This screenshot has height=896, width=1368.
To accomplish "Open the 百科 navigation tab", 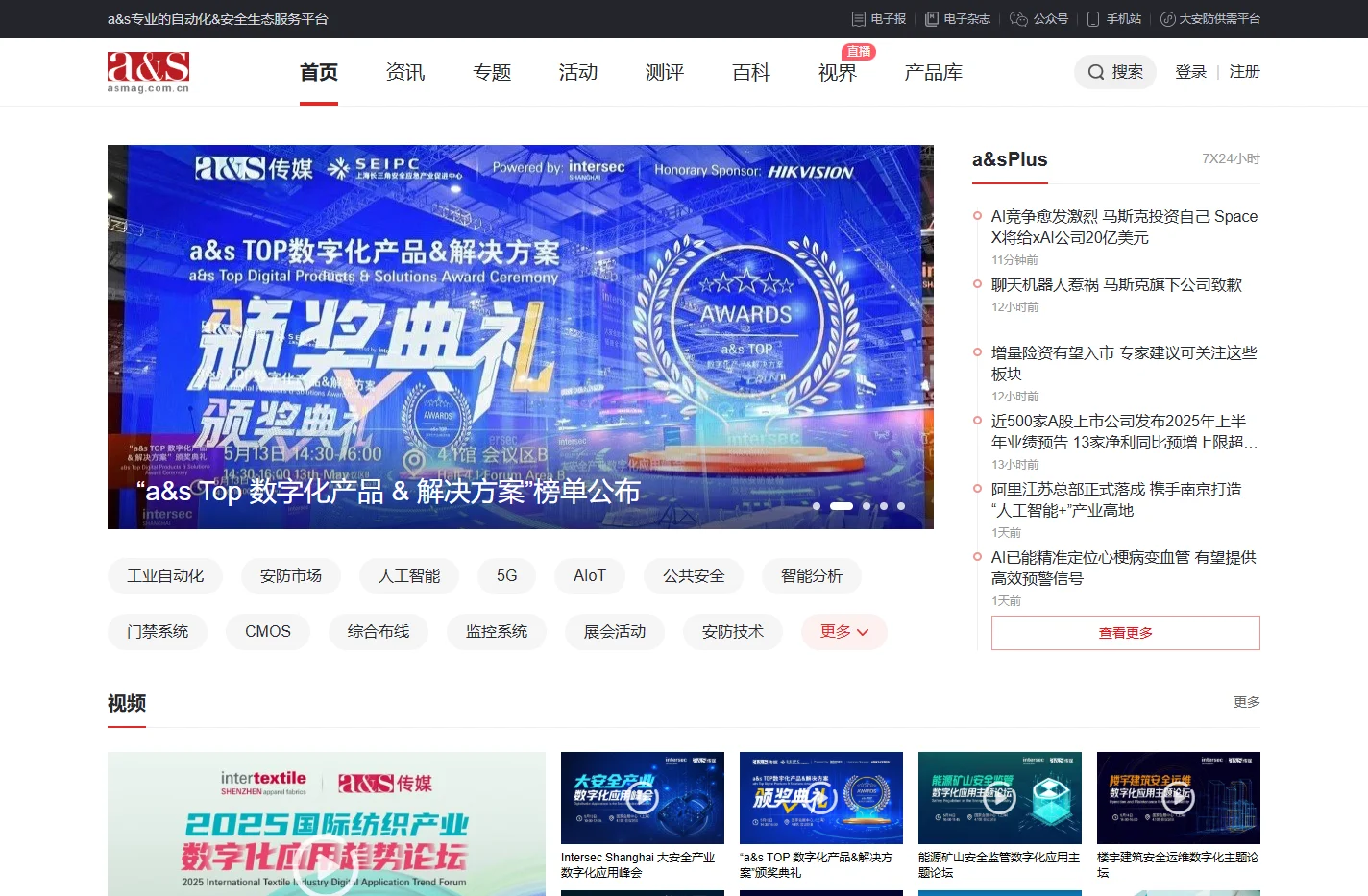I will [x=751, y=72].
